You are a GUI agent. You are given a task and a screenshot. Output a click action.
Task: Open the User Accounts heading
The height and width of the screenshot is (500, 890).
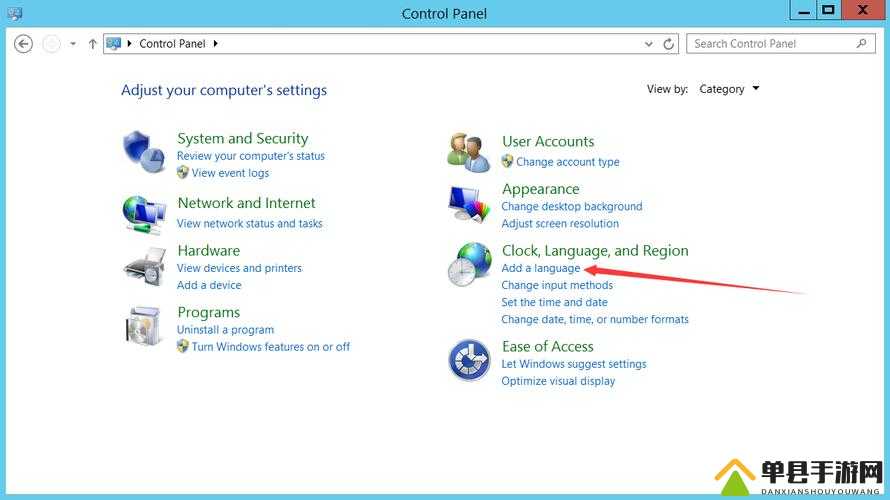(x=548, y=141)
